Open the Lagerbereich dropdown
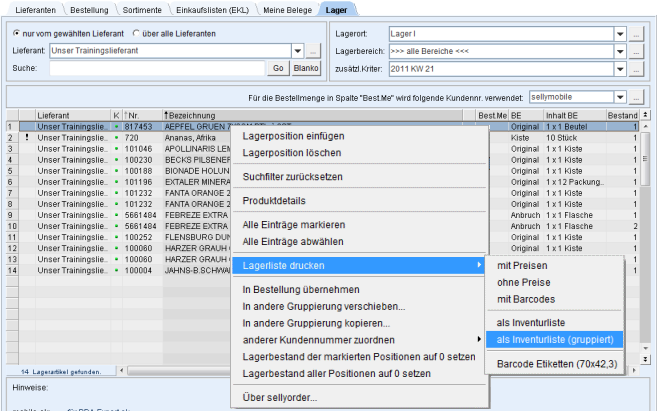 click(x=620, y=50)
